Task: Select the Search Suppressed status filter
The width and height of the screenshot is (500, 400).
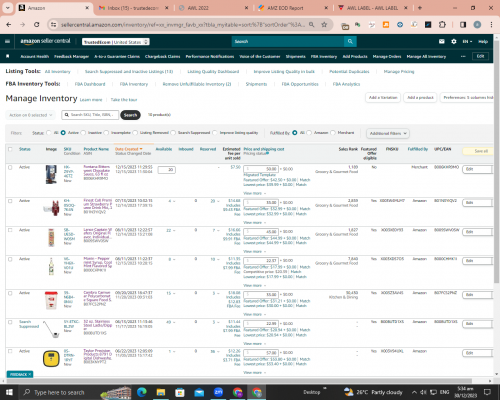Action: tap(173, 133)
